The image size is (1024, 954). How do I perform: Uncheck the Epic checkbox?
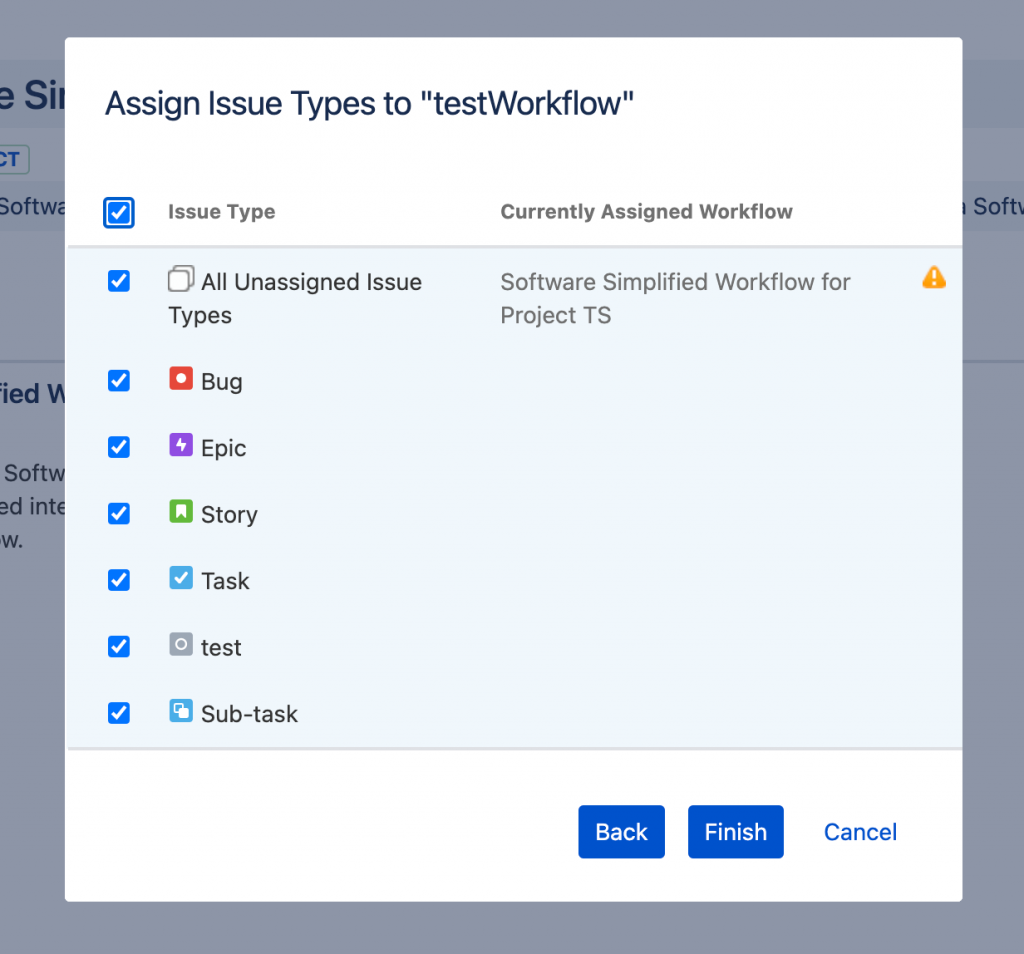tap(119, 447)
